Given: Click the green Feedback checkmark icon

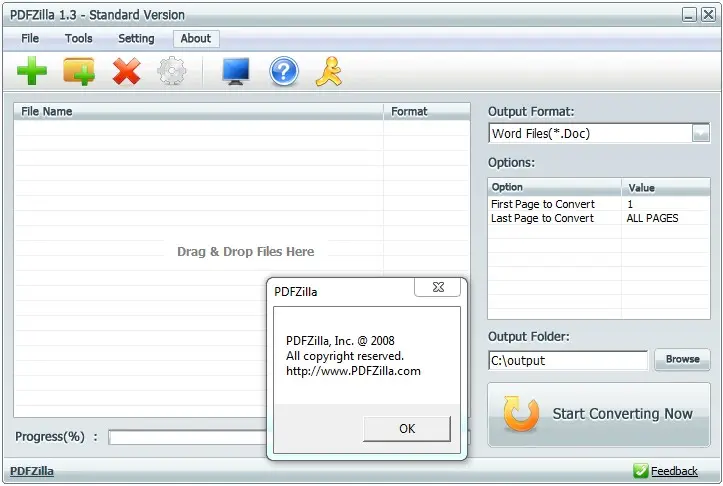Looking at the screenshot, I should pos(640,471).
